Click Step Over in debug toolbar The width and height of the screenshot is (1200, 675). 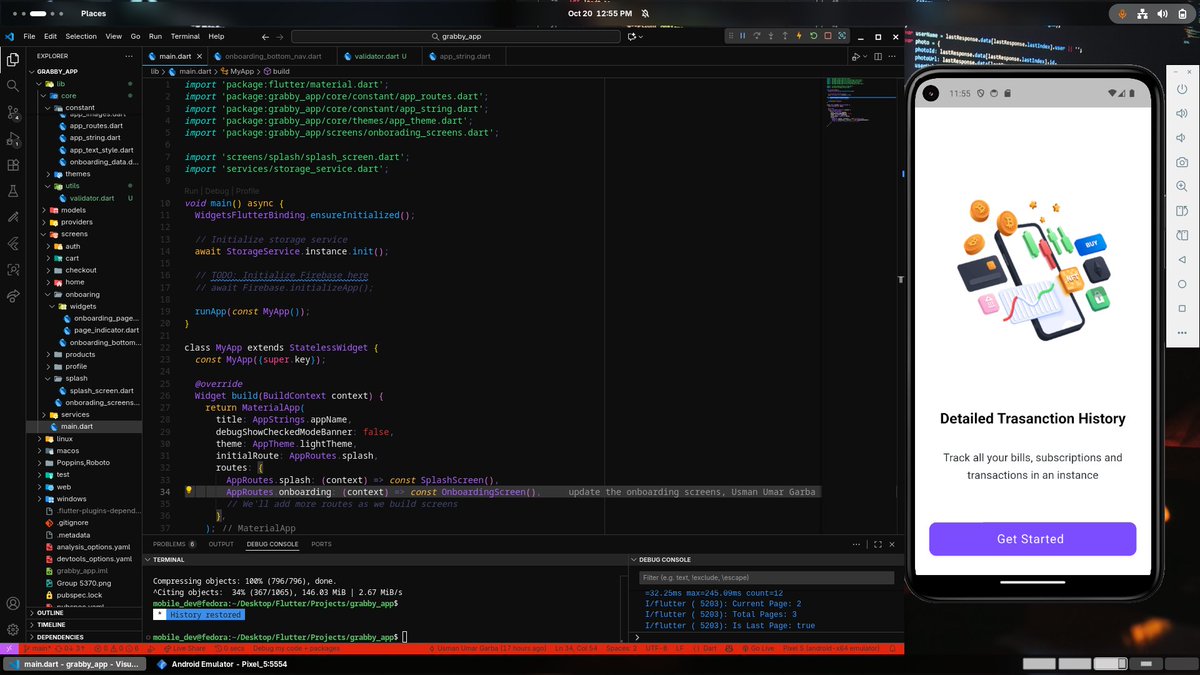[x=756, y=36]
